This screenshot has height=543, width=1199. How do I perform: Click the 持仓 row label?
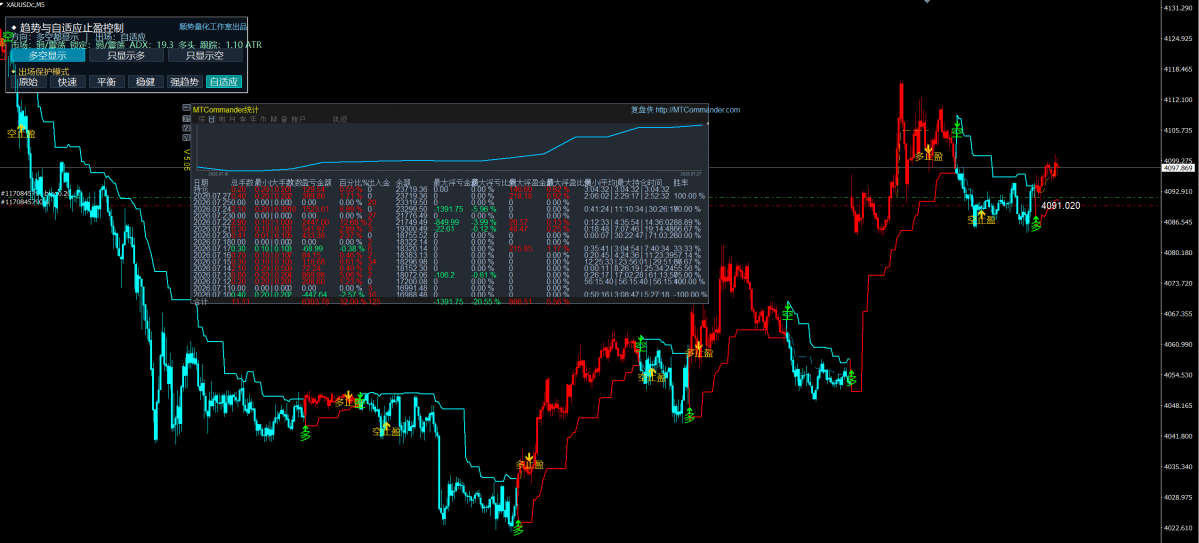point(200,189)
